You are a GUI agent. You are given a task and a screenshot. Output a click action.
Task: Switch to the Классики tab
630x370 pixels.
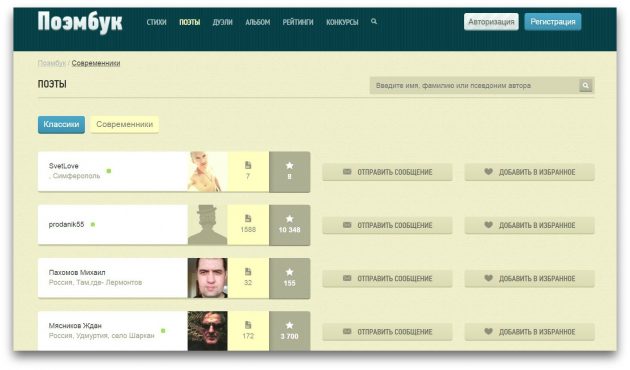[x=61, y=125]
